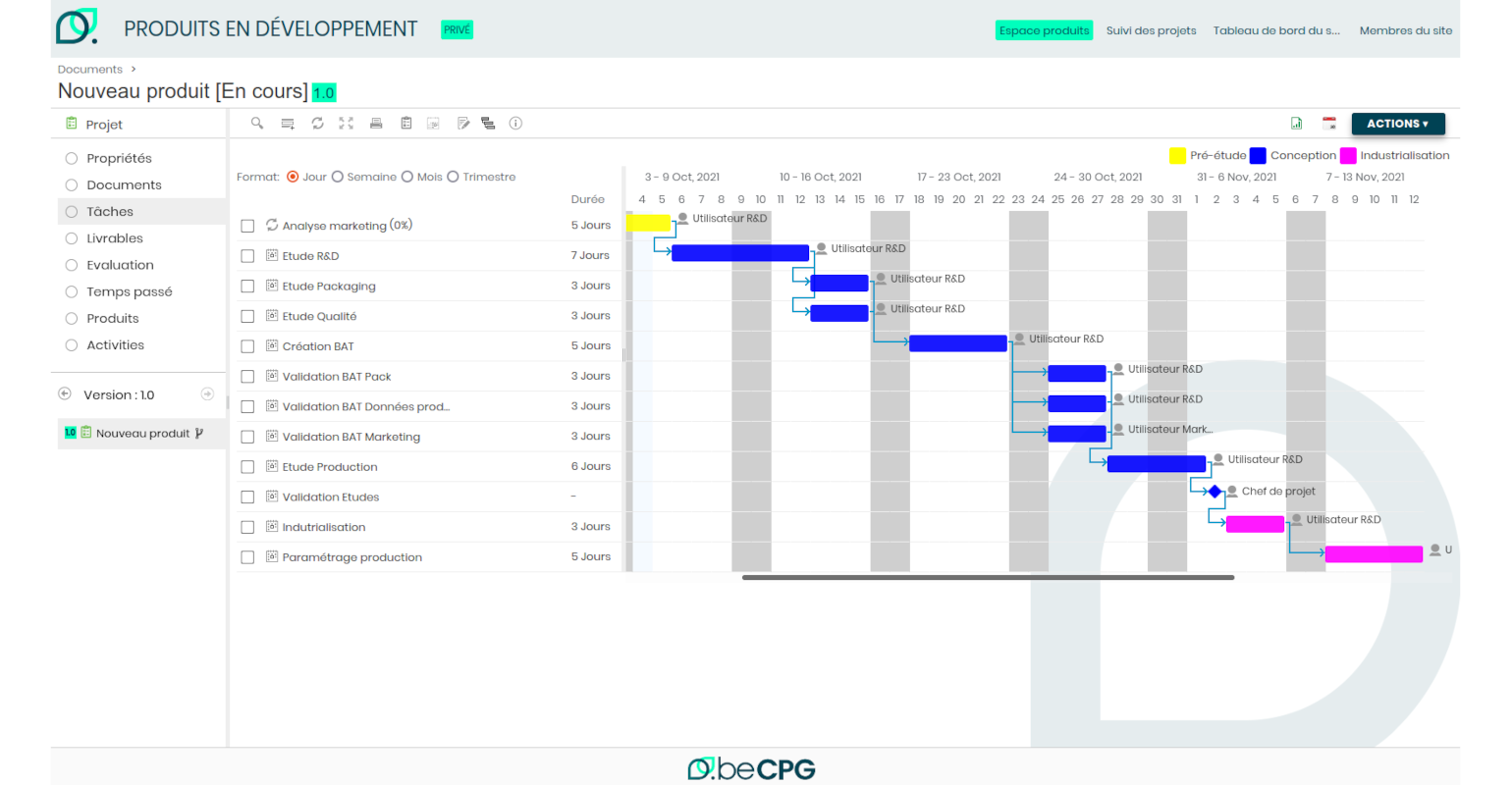
Task: Click the Gantt view icon in toolbar
Action: [488, 124]
